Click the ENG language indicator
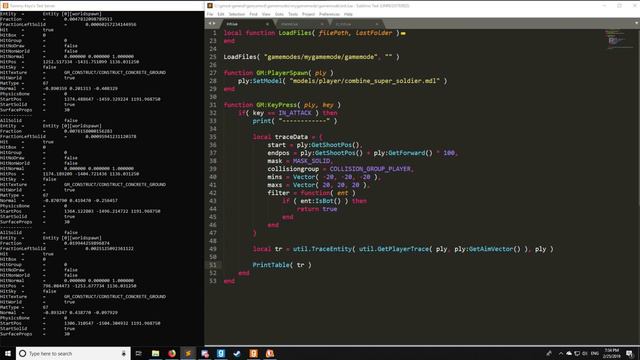The height and width of the screenshot is (360, 640). pyautogui.click(x=595, y=353)
